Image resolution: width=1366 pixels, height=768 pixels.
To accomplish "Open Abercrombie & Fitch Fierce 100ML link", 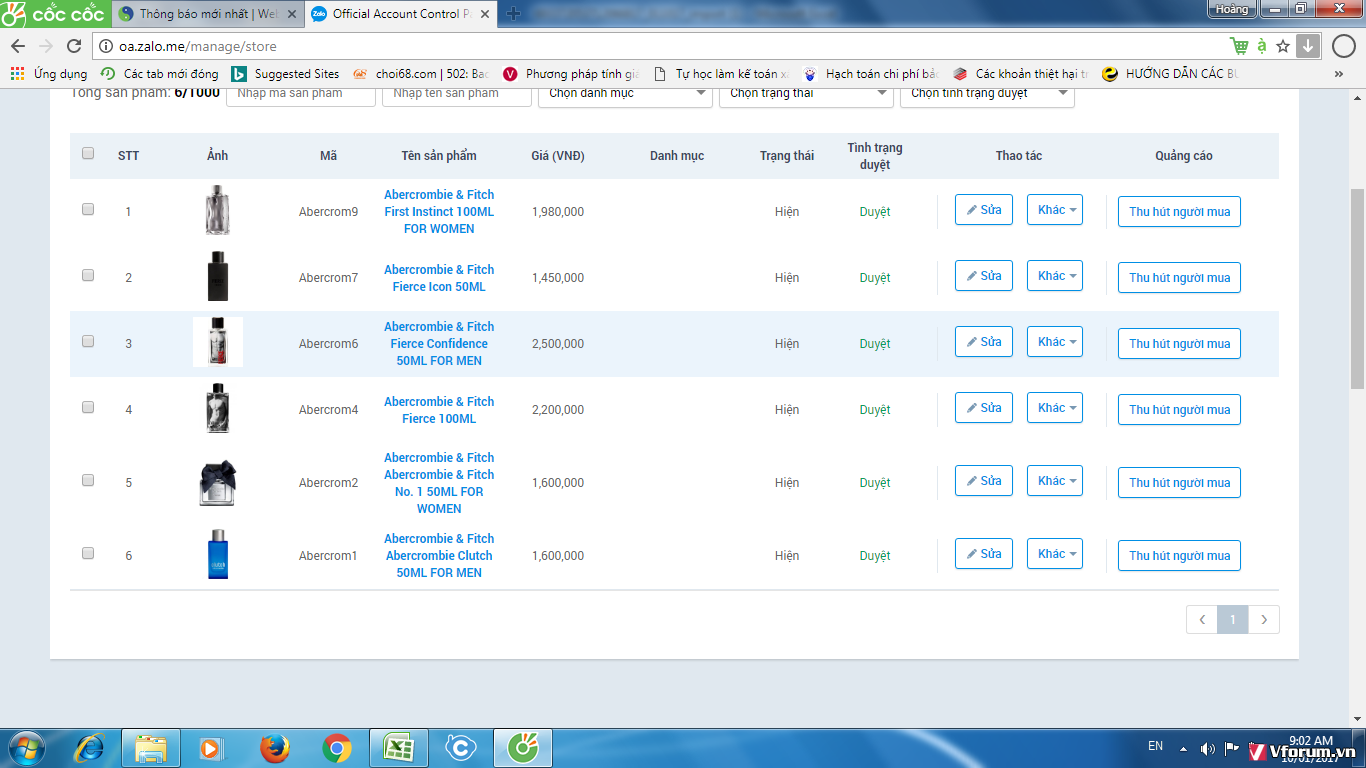I will [x=439, y=410].
